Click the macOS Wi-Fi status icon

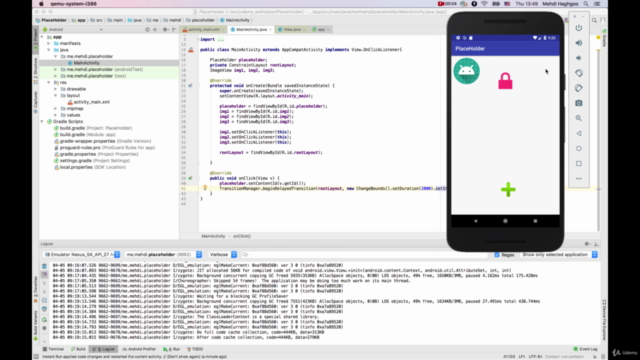click(x=484, y=4)
